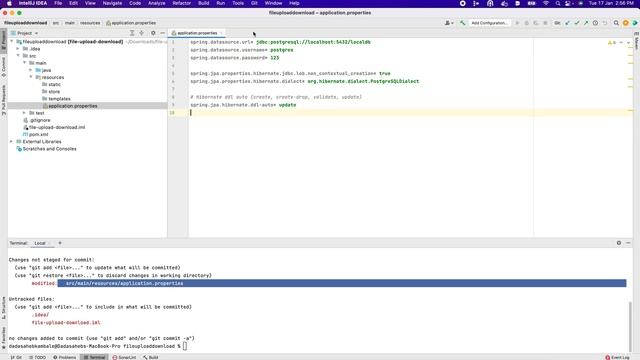Image resolution: width=640 pixels, height=360 pixels.
Task: Select application.properties in project tree
Action: (70, 106)
